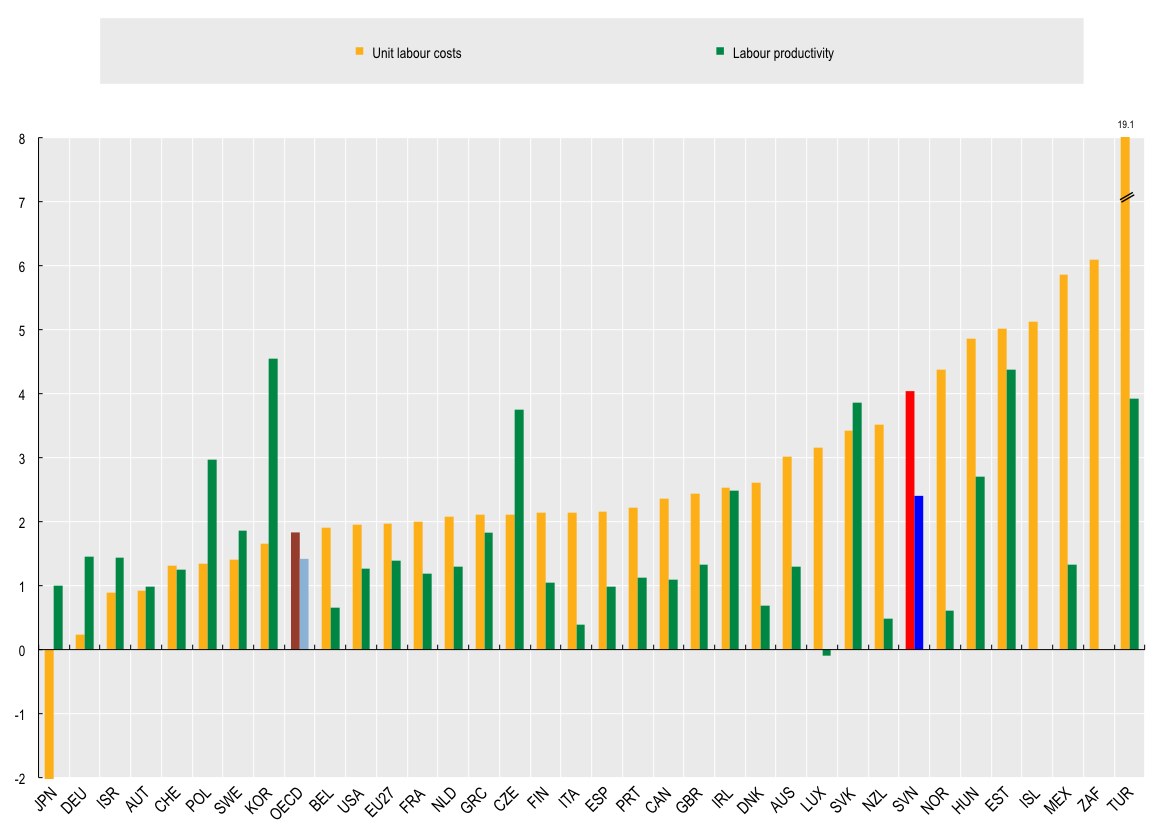Screen dimensions: 1163x833
Task: Select the brown OECD unit labour costs bar
Action: [295, 591]
